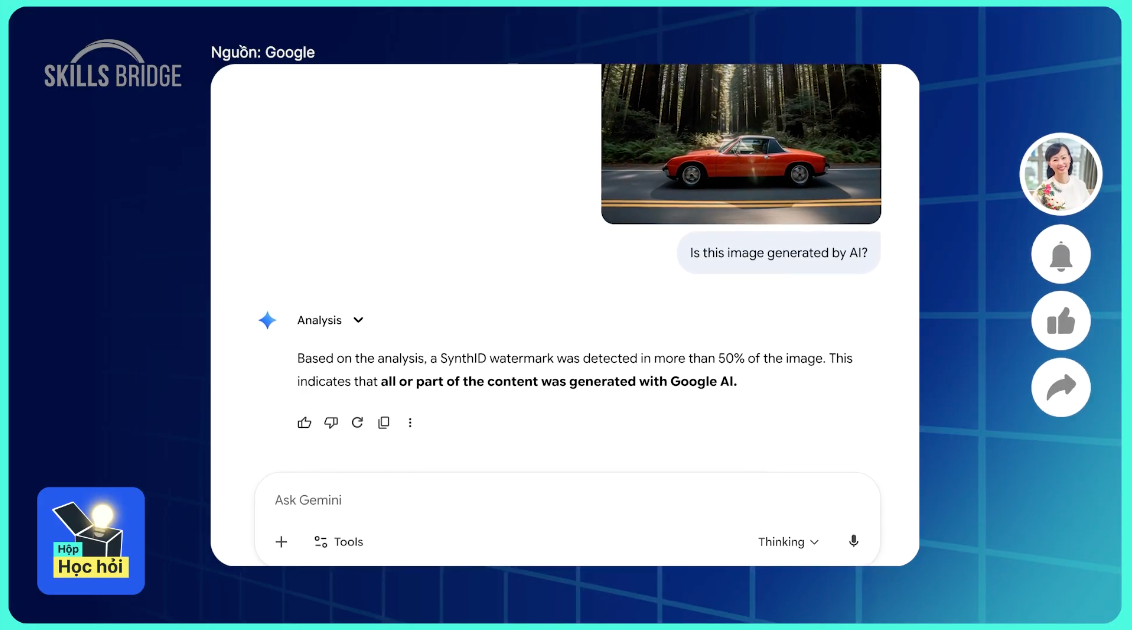Click the Tools button in prompt box

(x=338, y=542)
